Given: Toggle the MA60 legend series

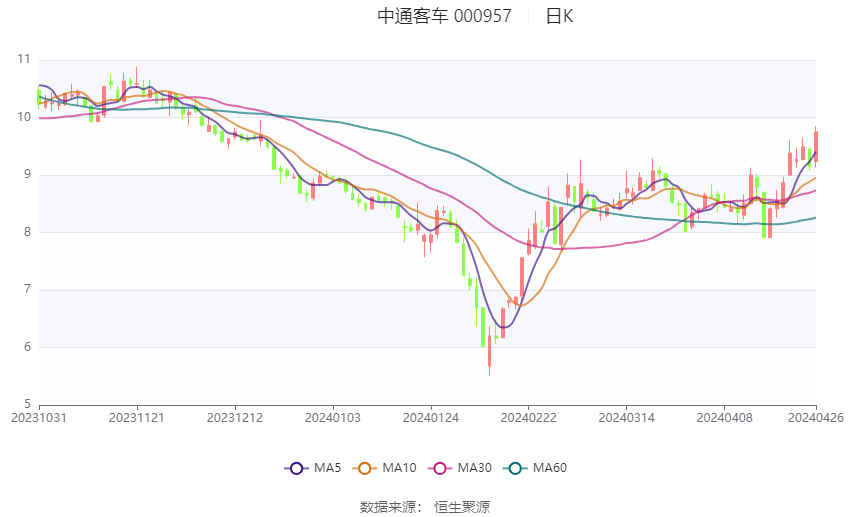Looking at the screenshot, I should (535, 468).
